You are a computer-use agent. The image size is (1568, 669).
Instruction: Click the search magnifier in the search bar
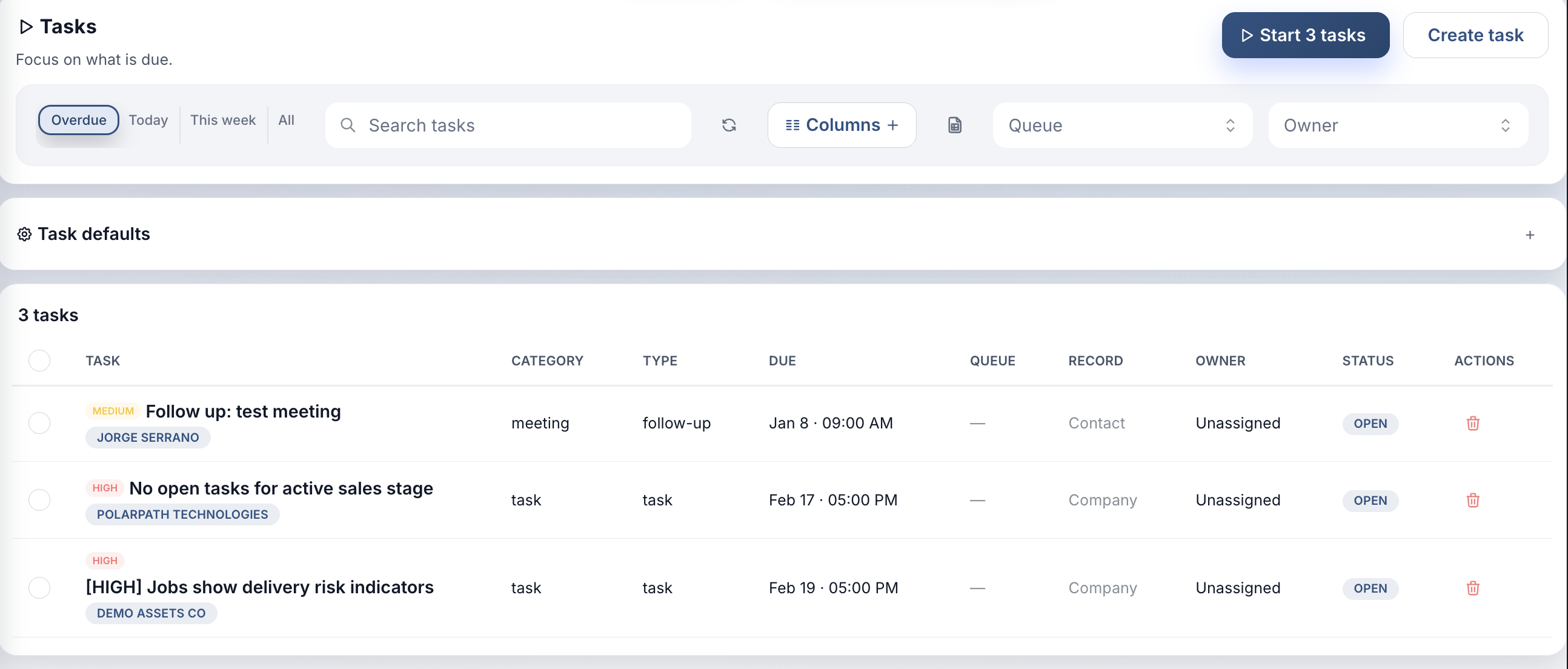[x=348, y=125]
